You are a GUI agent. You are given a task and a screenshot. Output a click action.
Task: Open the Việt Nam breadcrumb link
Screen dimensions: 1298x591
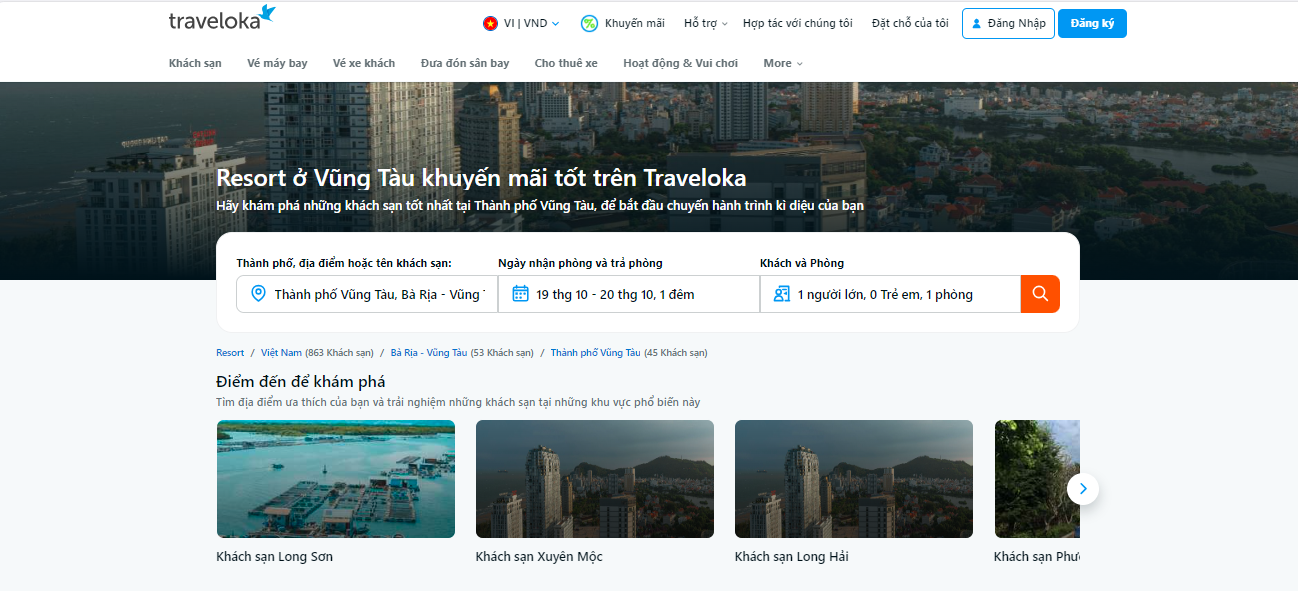pos(281,353)
